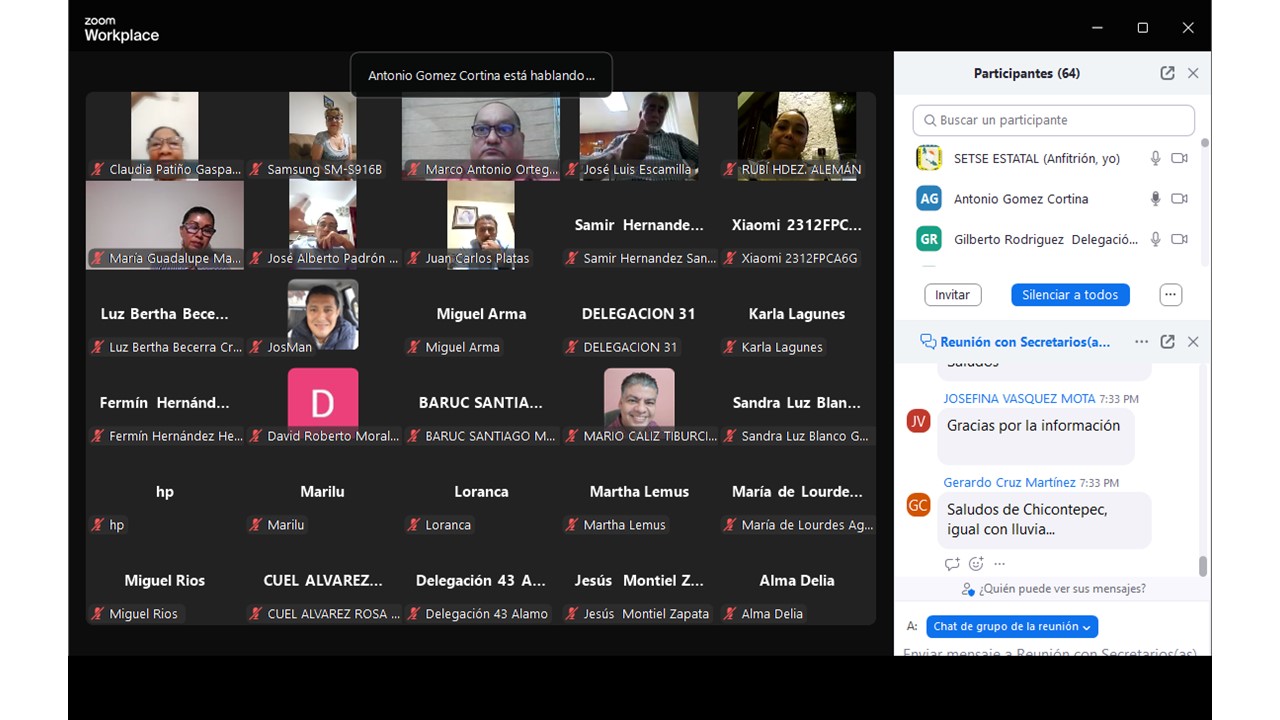
Task: Click JOSEFINA VASQUEZ MOTA's avatar in chat
Action: click(918, 421)
